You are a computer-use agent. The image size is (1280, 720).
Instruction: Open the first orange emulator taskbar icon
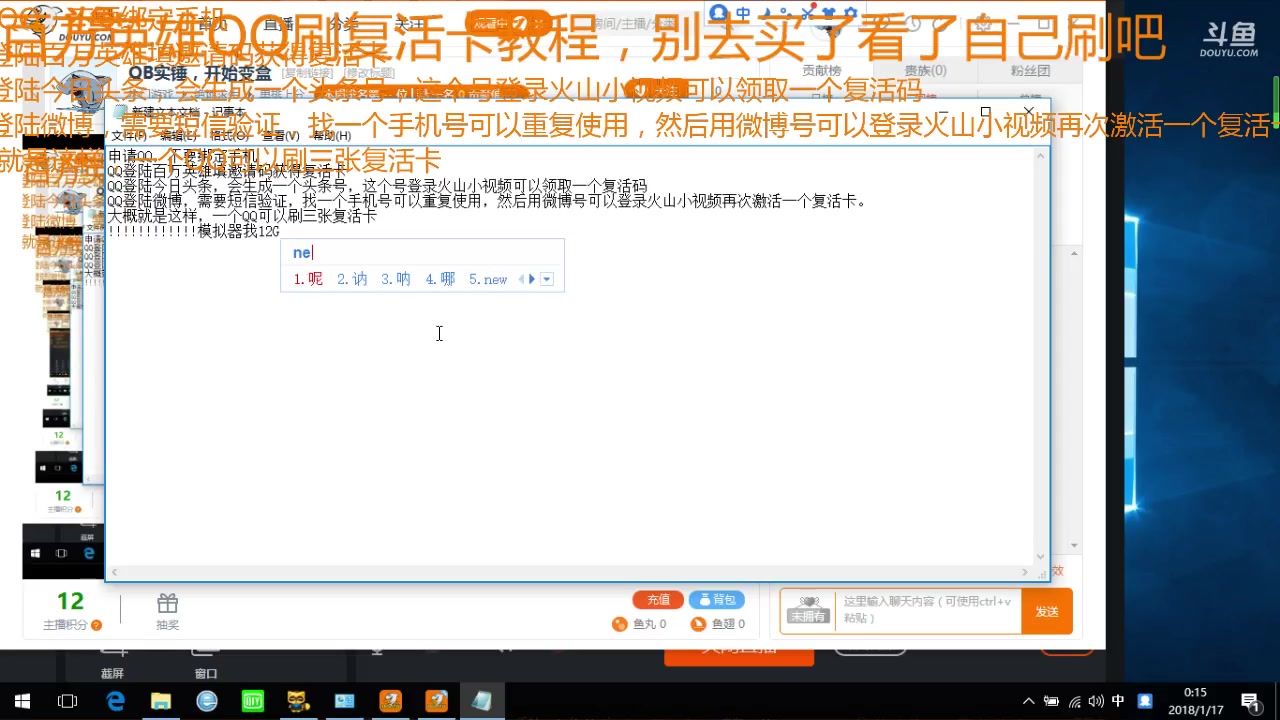coord(390,701)
